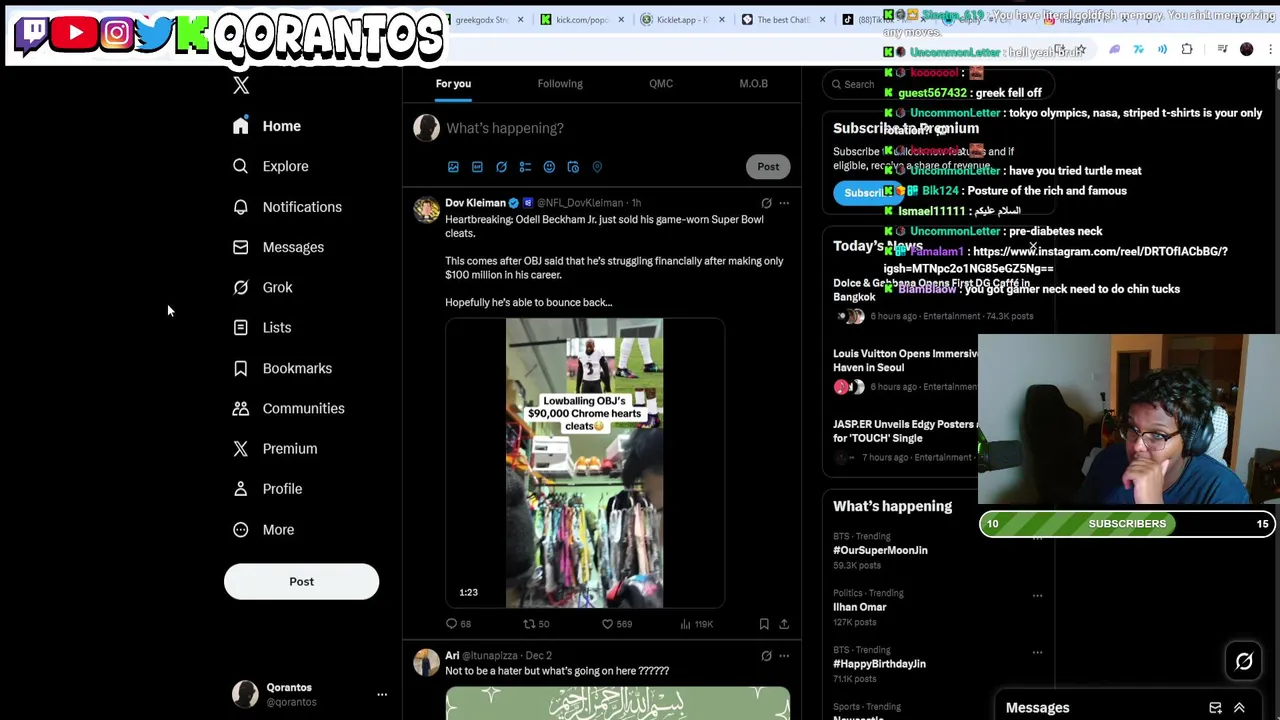Image resolution: width=1280 pixels, height=720 pixels.
Task: Open Bookmarks from the sidebar
Action: click(x=282, y=368)
